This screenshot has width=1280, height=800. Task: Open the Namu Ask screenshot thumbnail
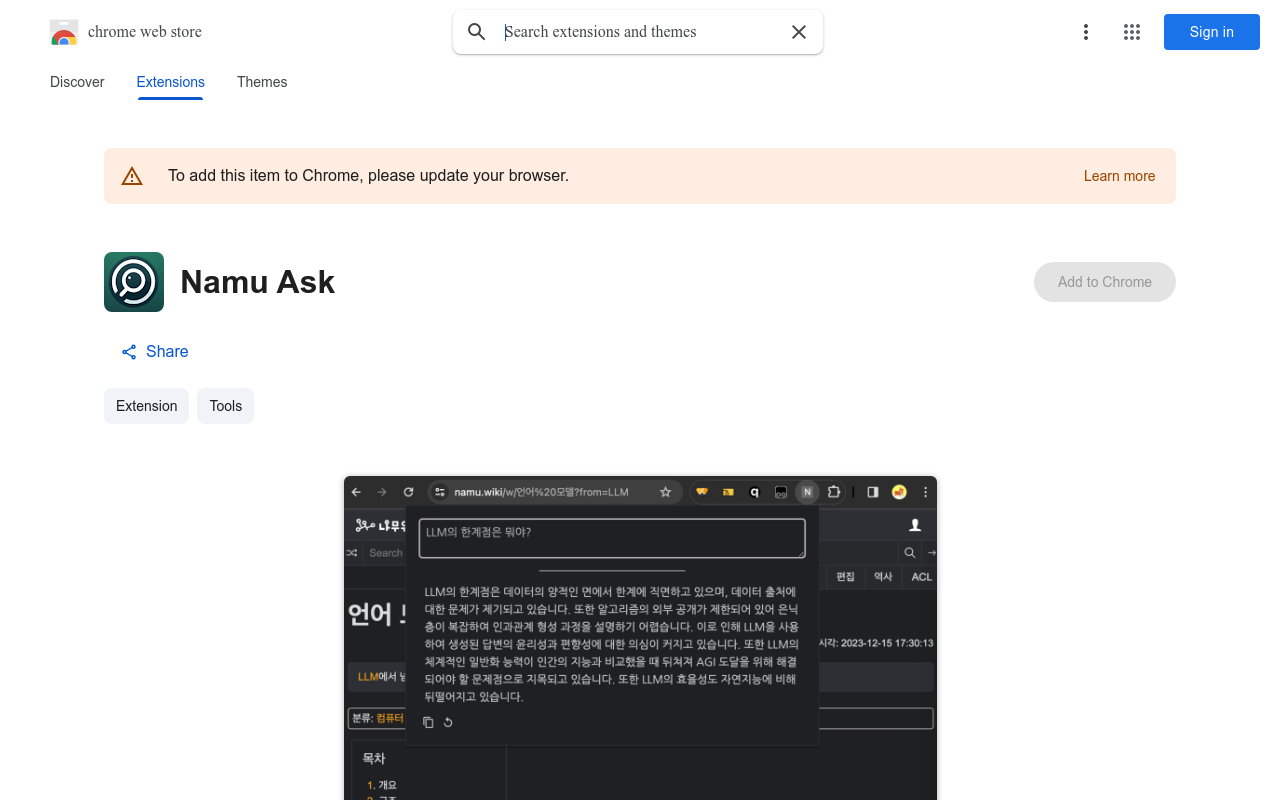640,640
